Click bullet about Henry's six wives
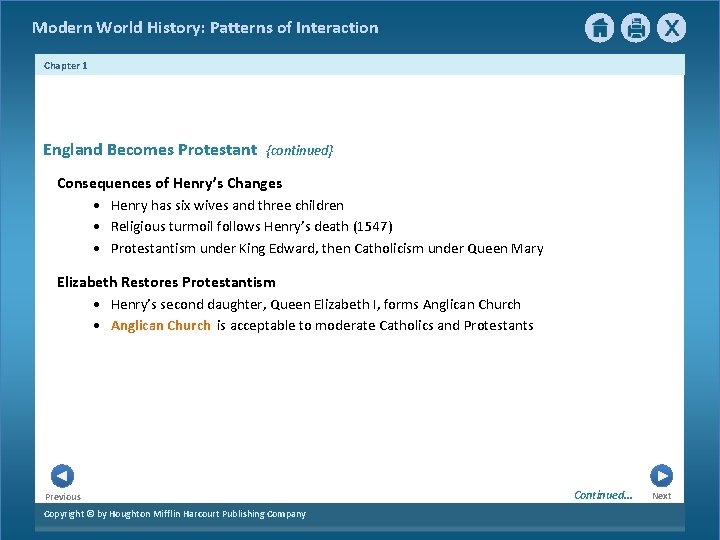720x540 pixels. [227, 205]
